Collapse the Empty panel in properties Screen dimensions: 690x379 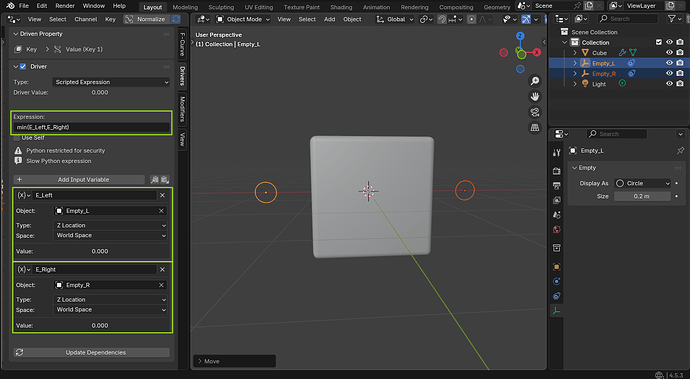574,168
